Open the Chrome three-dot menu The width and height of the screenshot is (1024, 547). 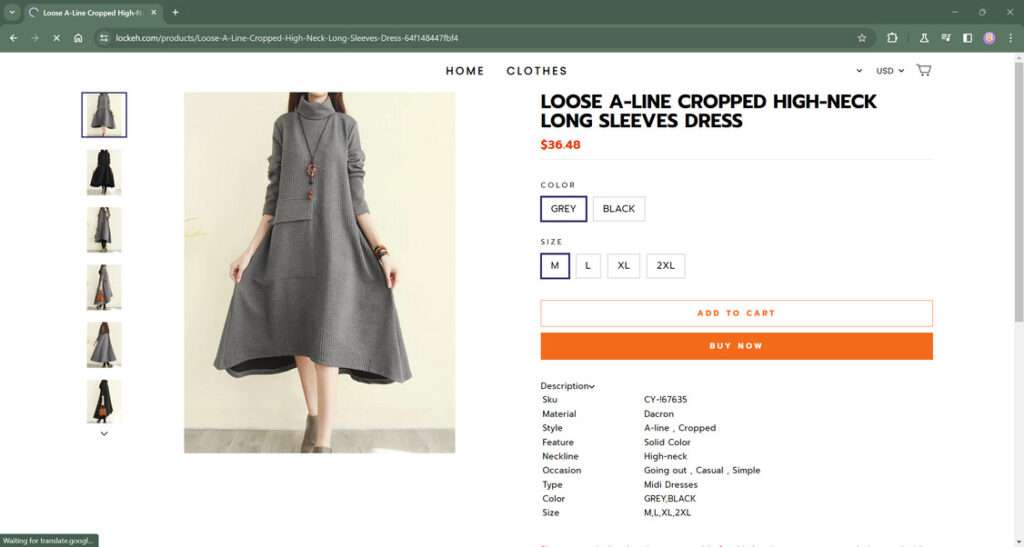[1010, 38]
